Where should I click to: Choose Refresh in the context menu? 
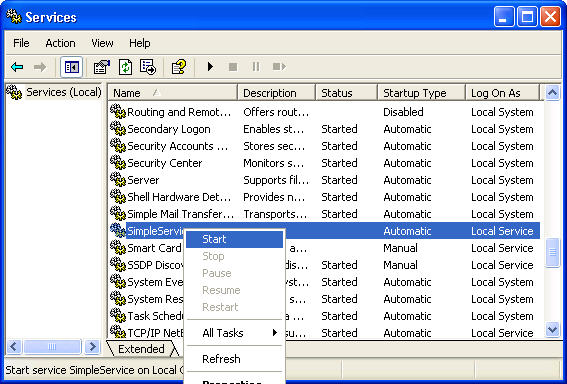pos(234,359)
